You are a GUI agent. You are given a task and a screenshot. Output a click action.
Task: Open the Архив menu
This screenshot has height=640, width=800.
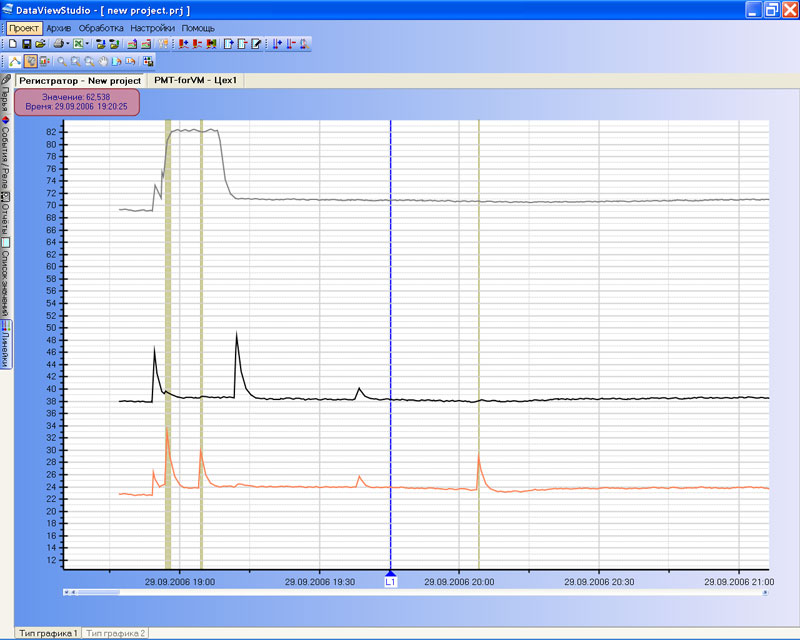pos(59,28)
